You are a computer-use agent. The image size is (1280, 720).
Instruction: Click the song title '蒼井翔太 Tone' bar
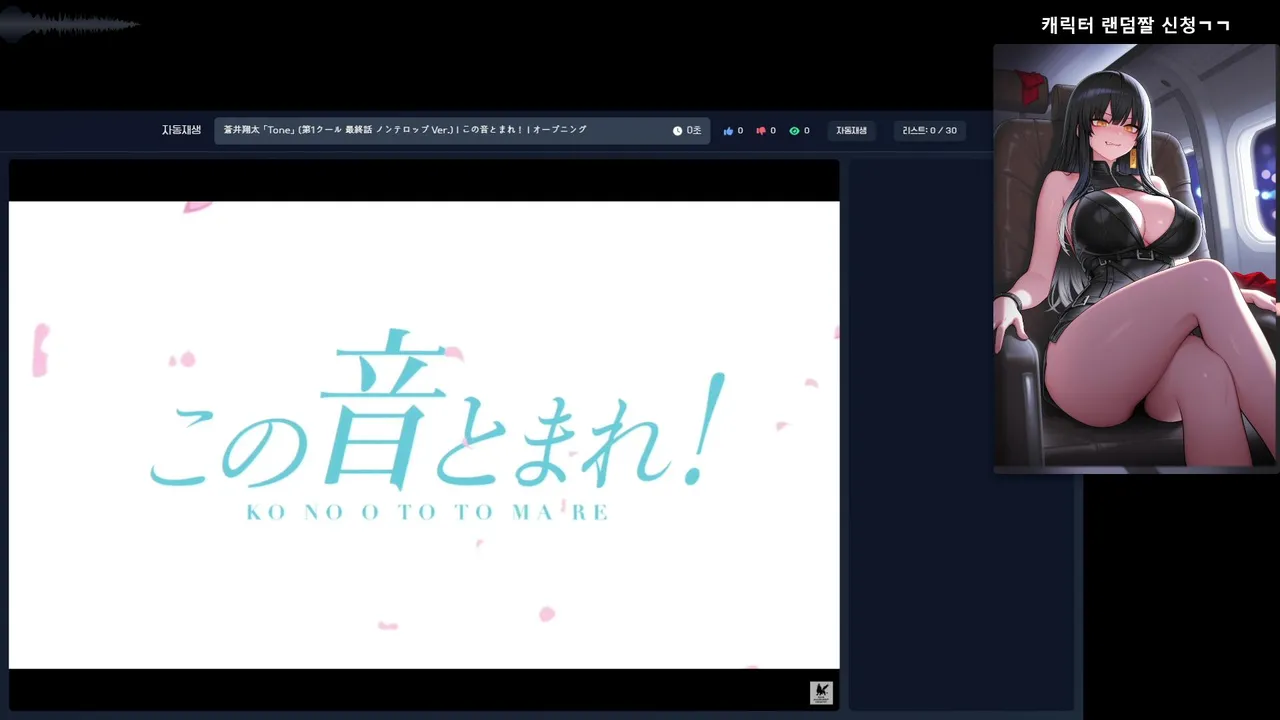(x=462, y=131)
